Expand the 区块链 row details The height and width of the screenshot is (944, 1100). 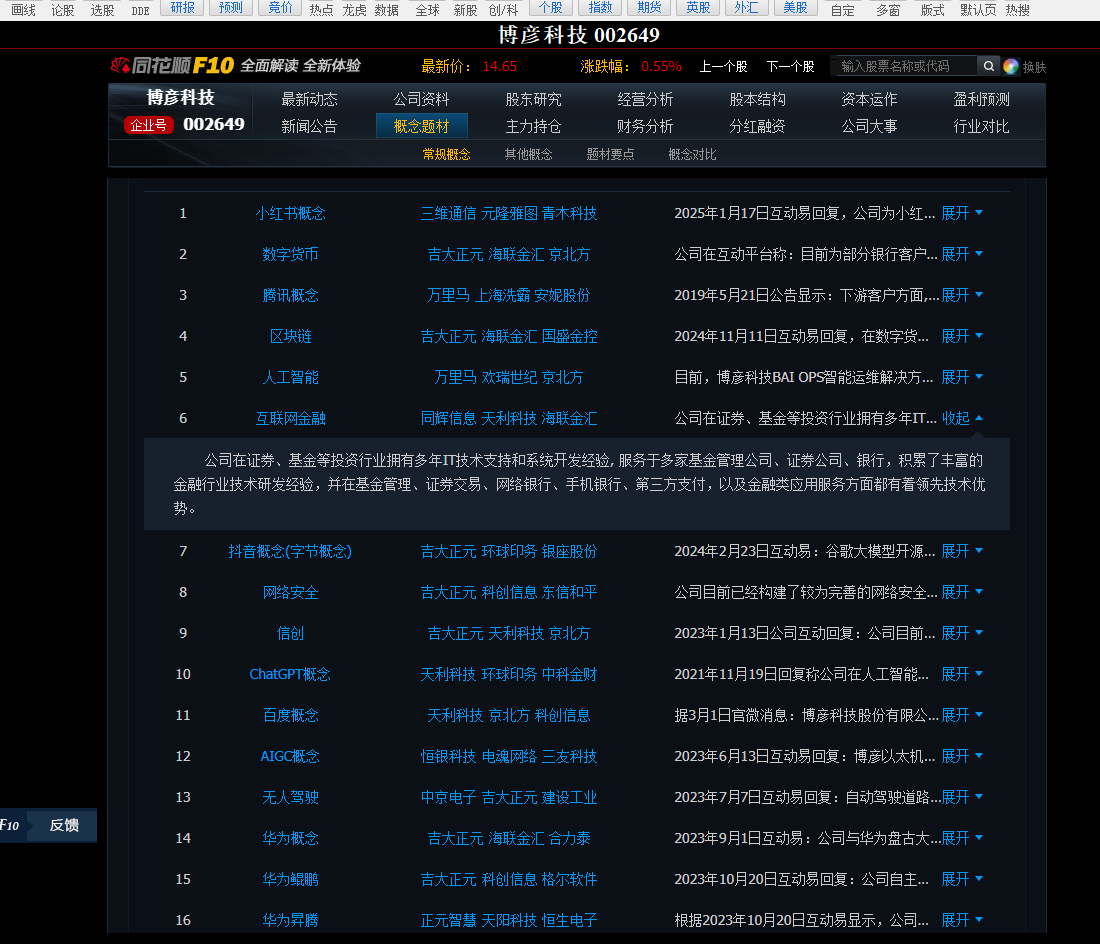pos(962,336)
